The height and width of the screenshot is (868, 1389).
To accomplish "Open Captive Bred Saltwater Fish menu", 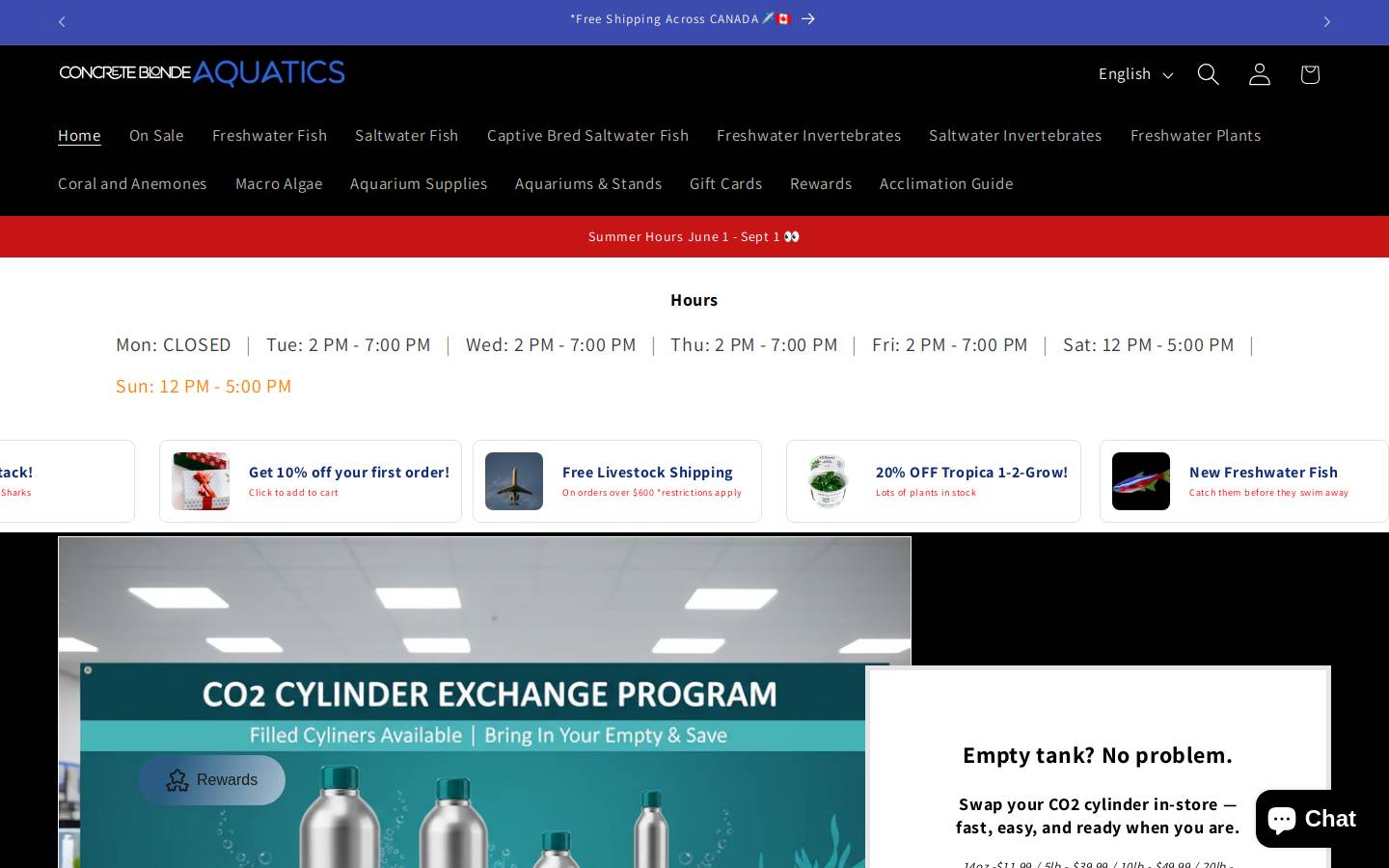I will click(x=587, y=135).
